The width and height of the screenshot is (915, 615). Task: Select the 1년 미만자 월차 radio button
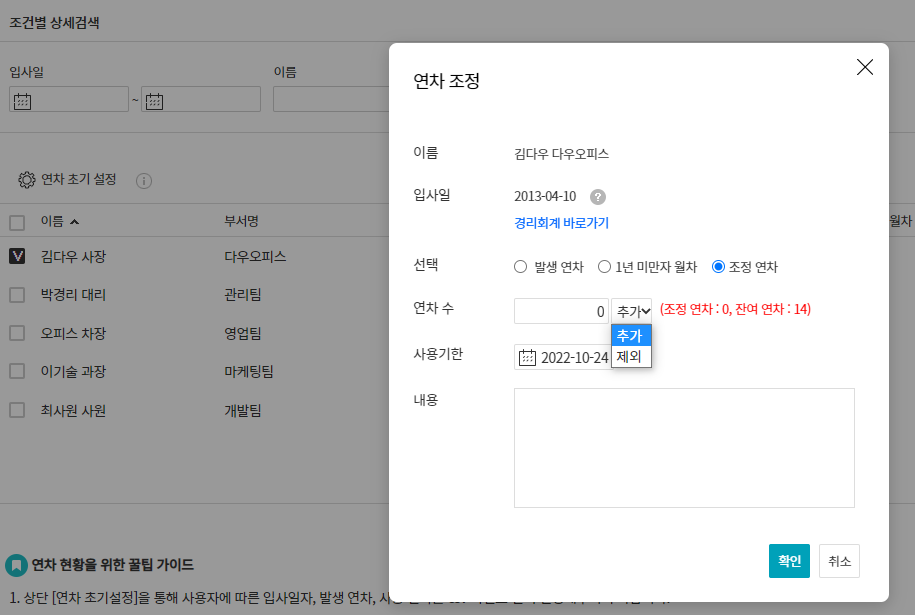(604, 267)
